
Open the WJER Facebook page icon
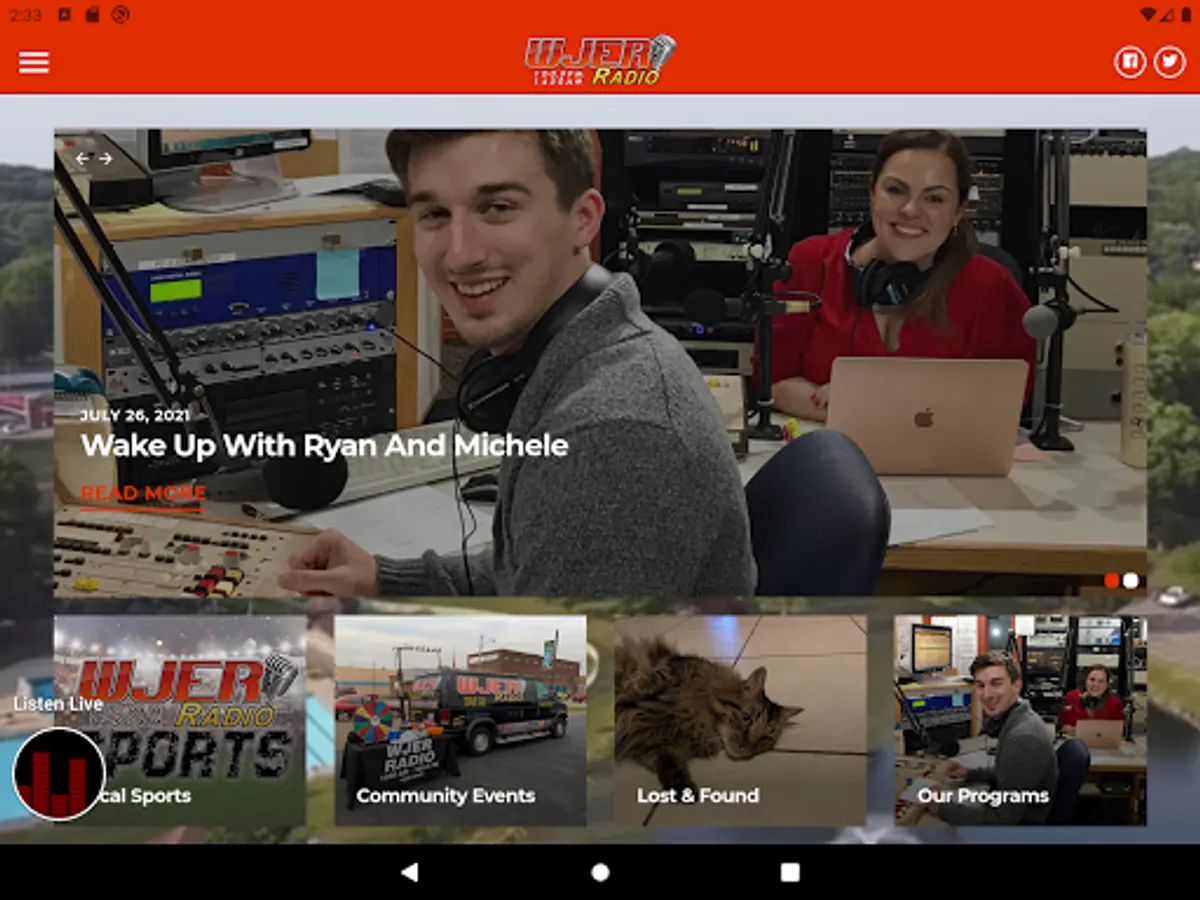click(x=1130, y=62)
